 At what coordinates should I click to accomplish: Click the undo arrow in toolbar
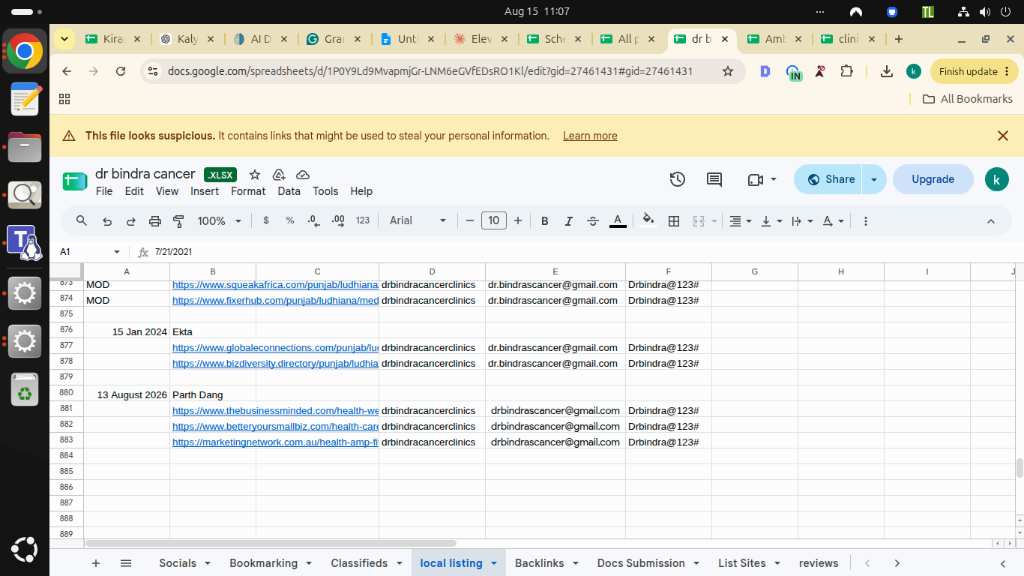click(x=107, y=221)
